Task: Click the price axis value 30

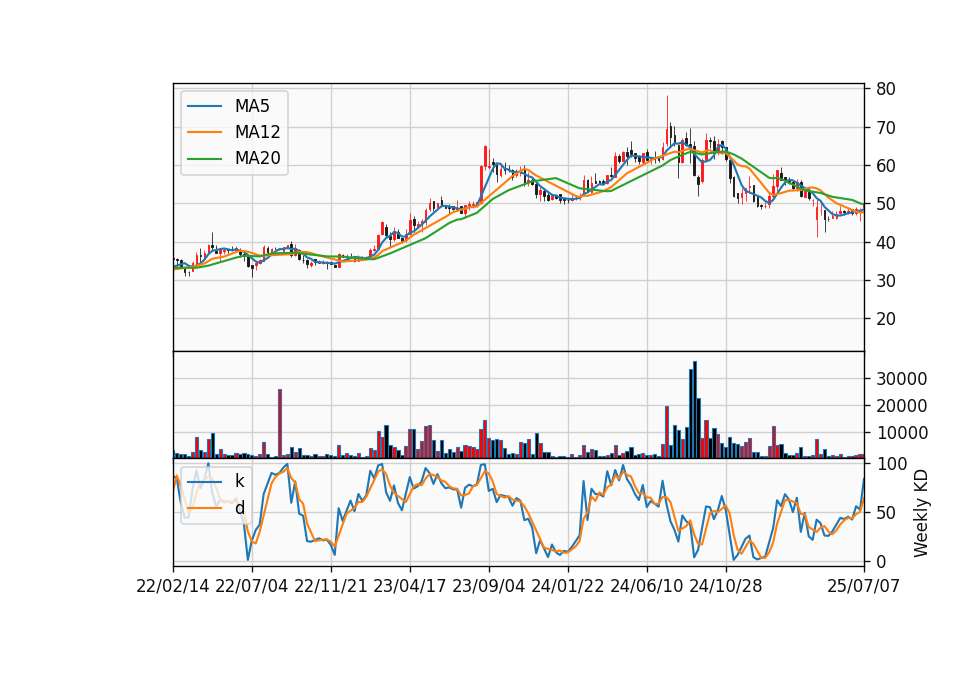Action: click(x=886, y=280)
